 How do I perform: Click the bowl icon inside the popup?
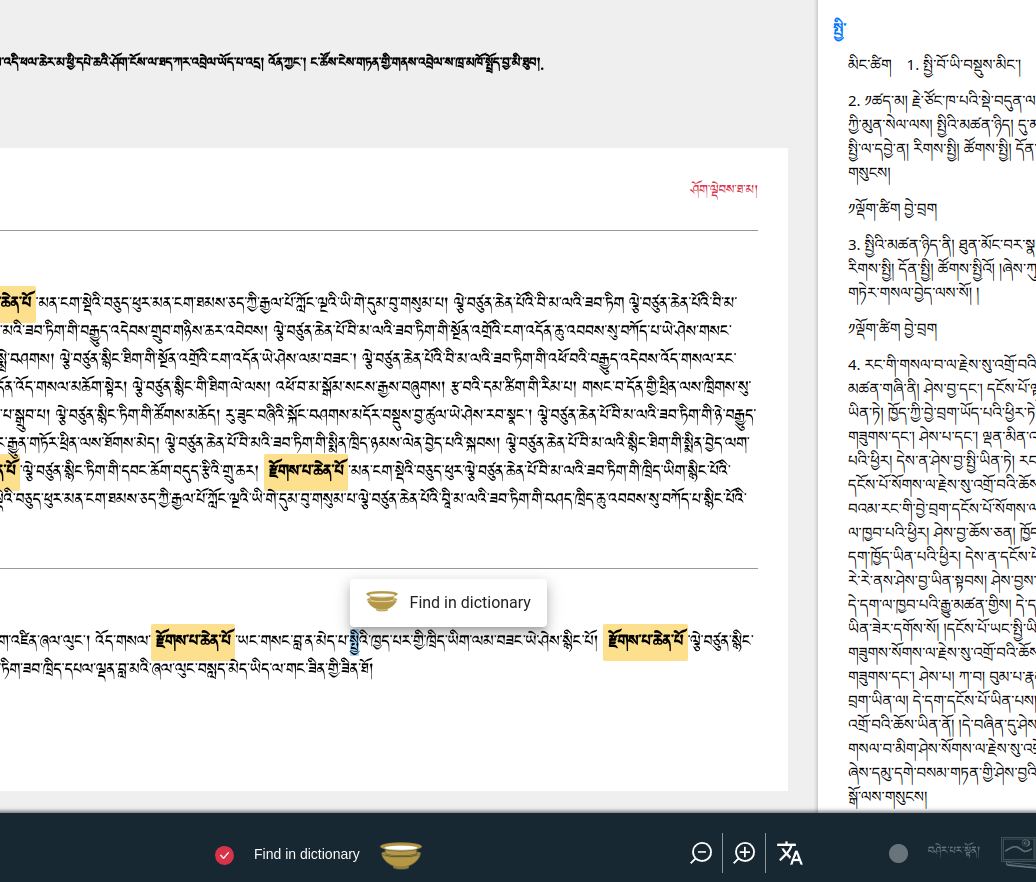[x=381, y=602]
